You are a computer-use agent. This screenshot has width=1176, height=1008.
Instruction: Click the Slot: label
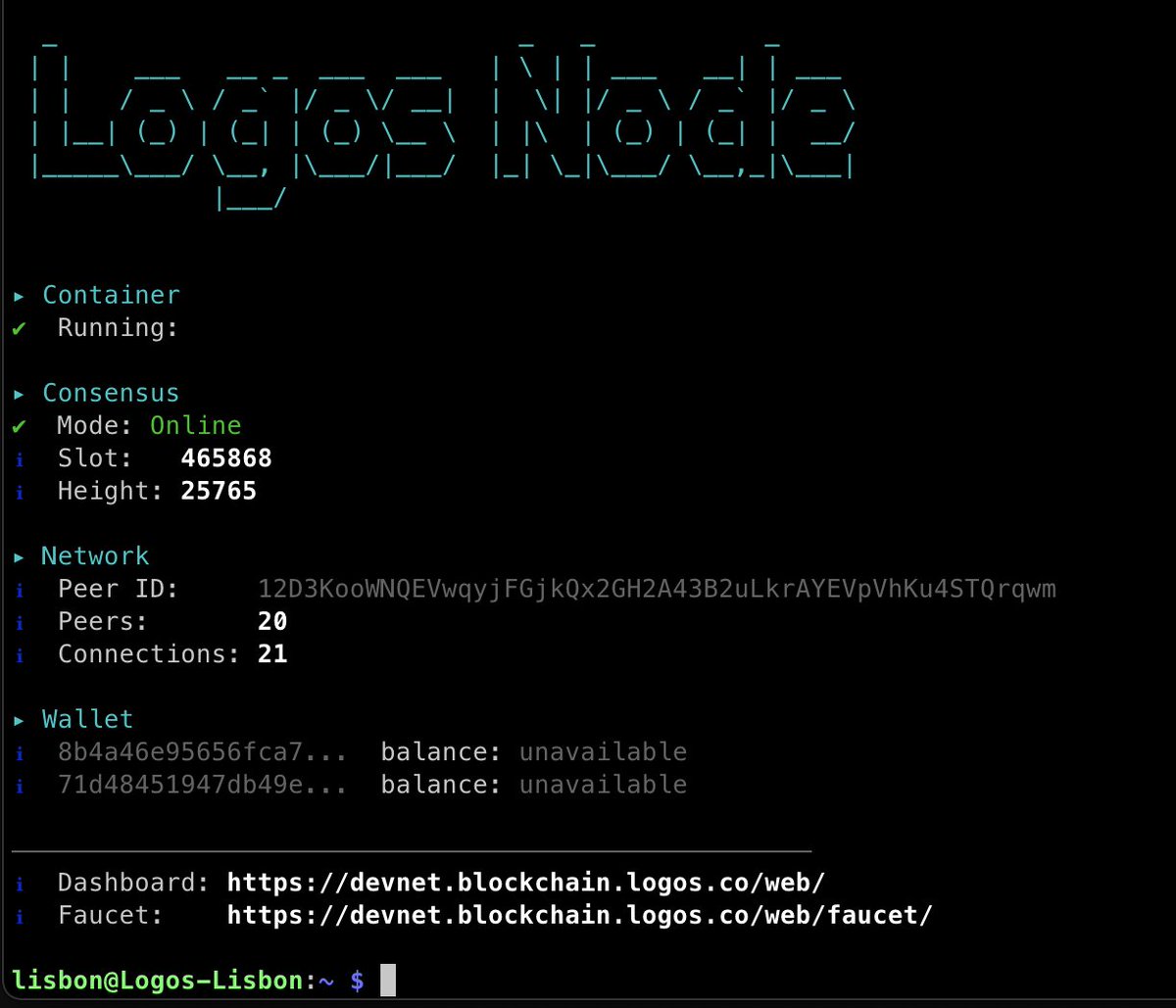click(x=95, y=457)
